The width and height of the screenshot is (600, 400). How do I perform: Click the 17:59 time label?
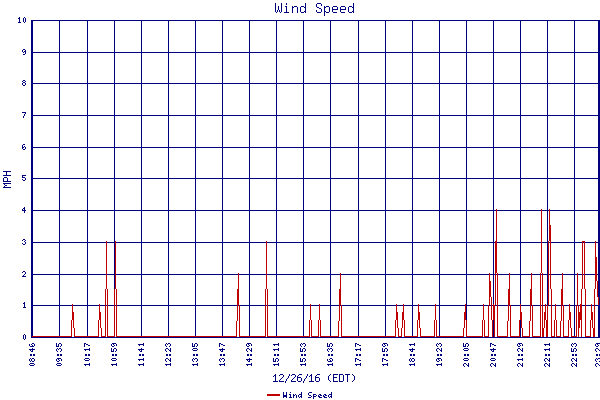[385, 354]
